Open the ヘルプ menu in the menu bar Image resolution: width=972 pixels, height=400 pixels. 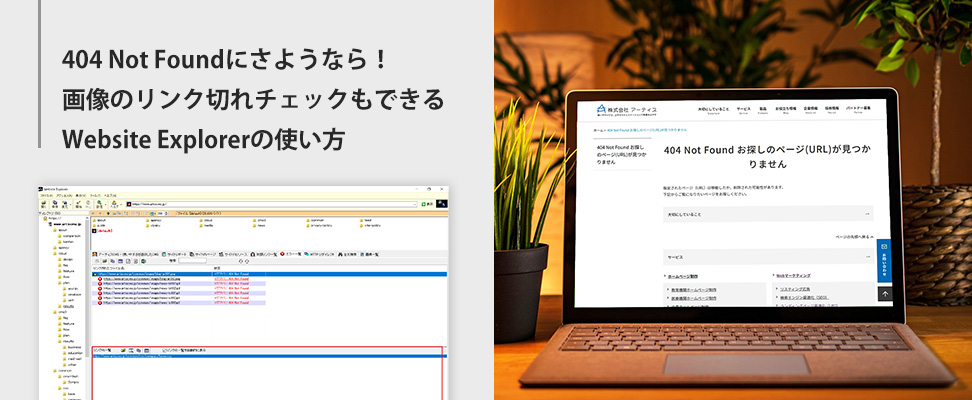pos(110,195)
